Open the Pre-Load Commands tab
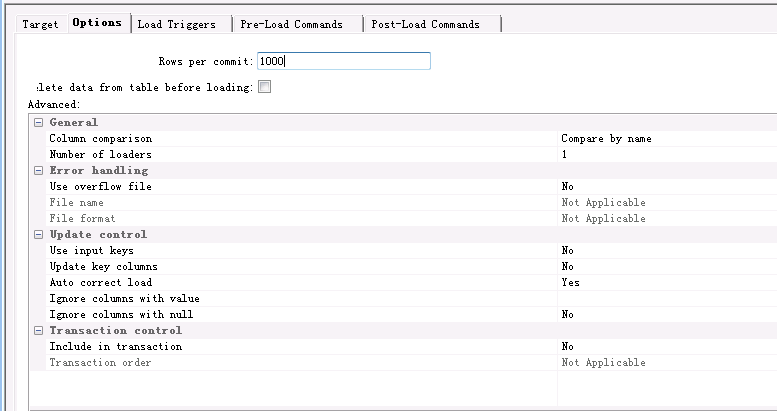Screen dimensions: 777x411 pyautogui.click(x=291, y=23)
